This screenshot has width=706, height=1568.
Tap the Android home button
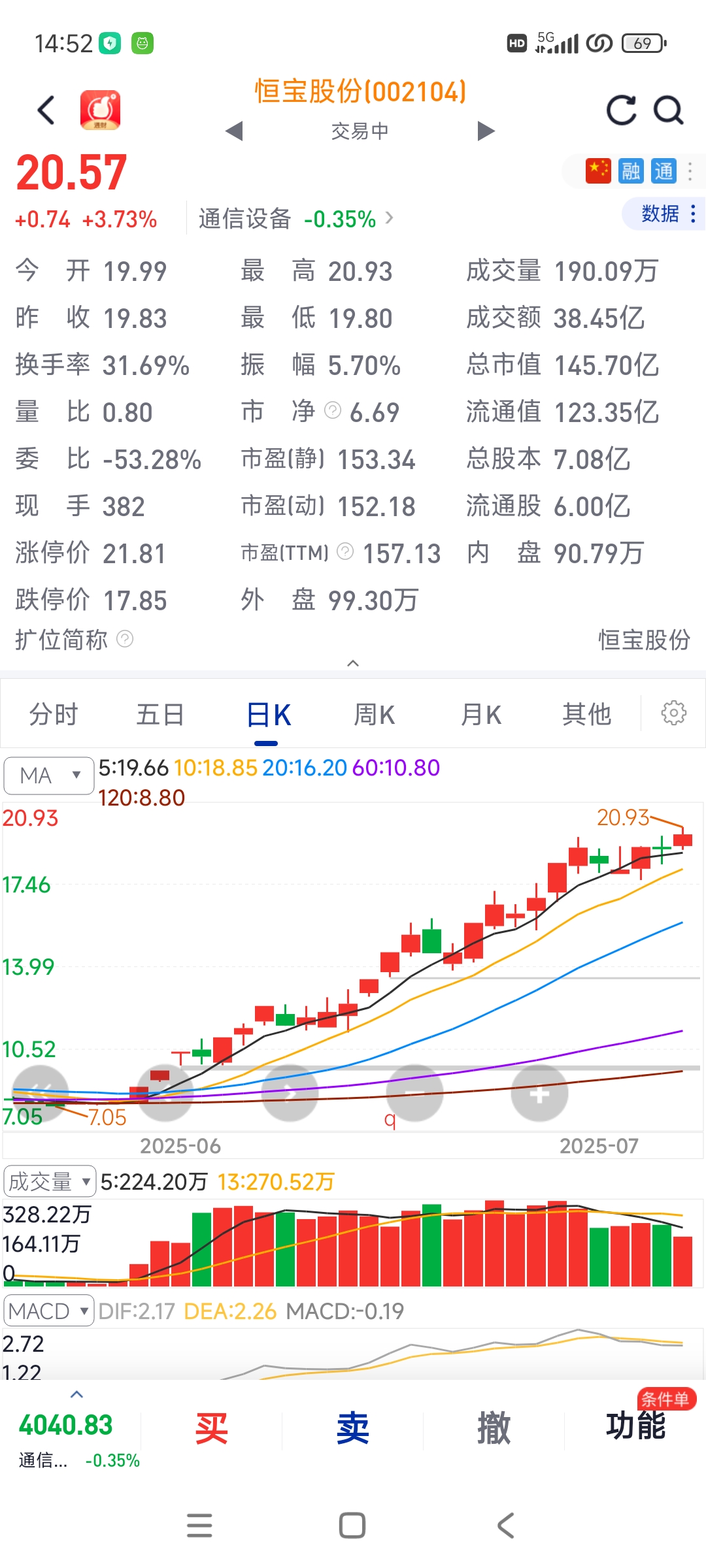[x=352, y=1526]
